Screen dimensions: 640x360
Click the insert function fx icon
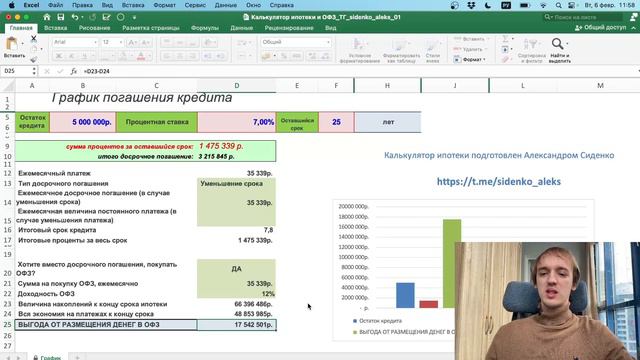[x=73, y=71]
